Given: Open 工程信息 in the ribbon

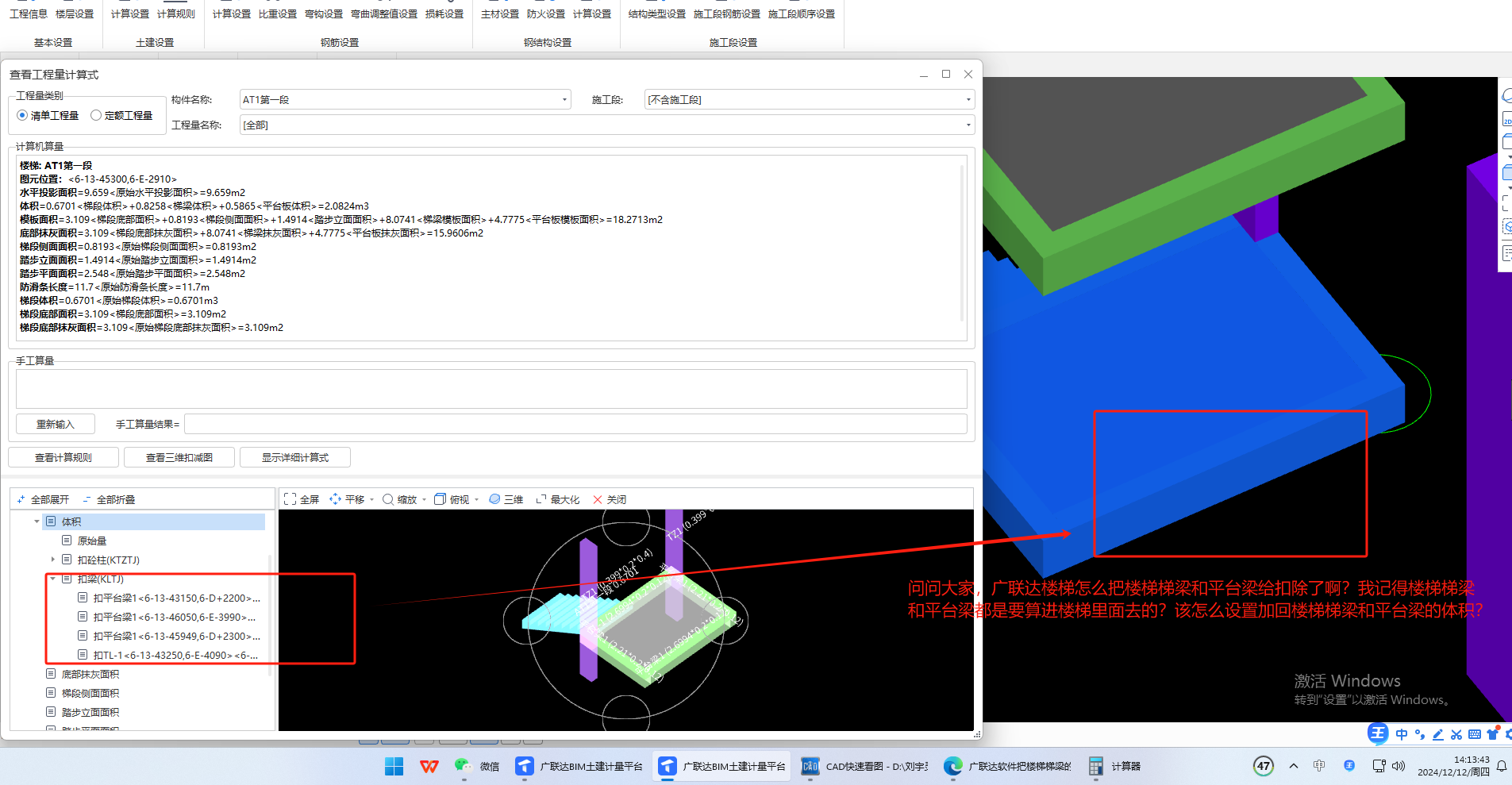Looking at the screenshot, I should 29,13.
